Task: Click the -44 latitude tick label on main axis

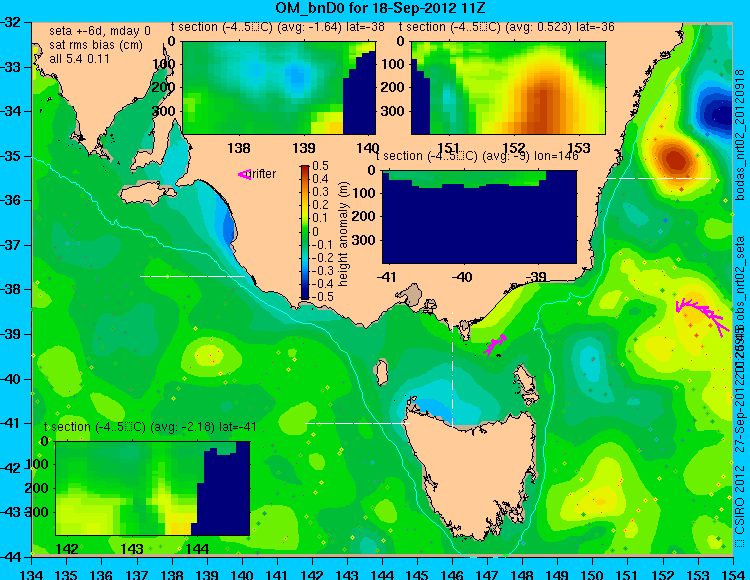Action: tap(10, 557)
